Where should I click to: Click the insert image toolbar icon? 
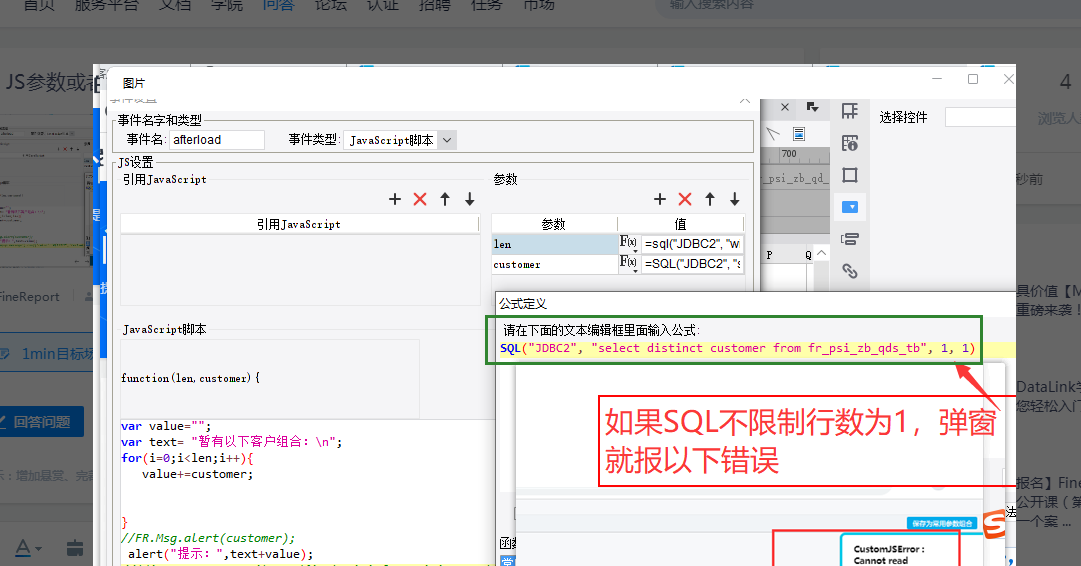point(798,133)
